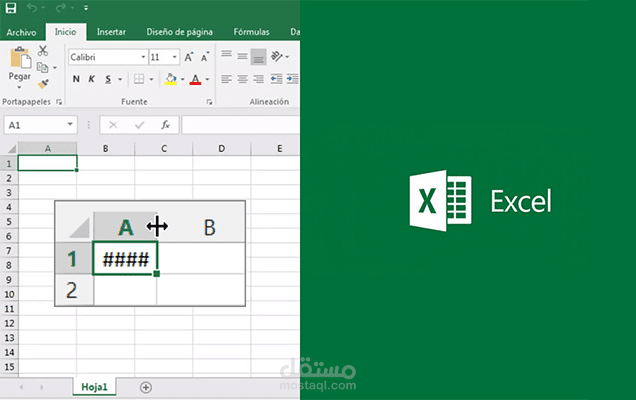
Task: Open the Copy options arrow
Action: [55, 68]
